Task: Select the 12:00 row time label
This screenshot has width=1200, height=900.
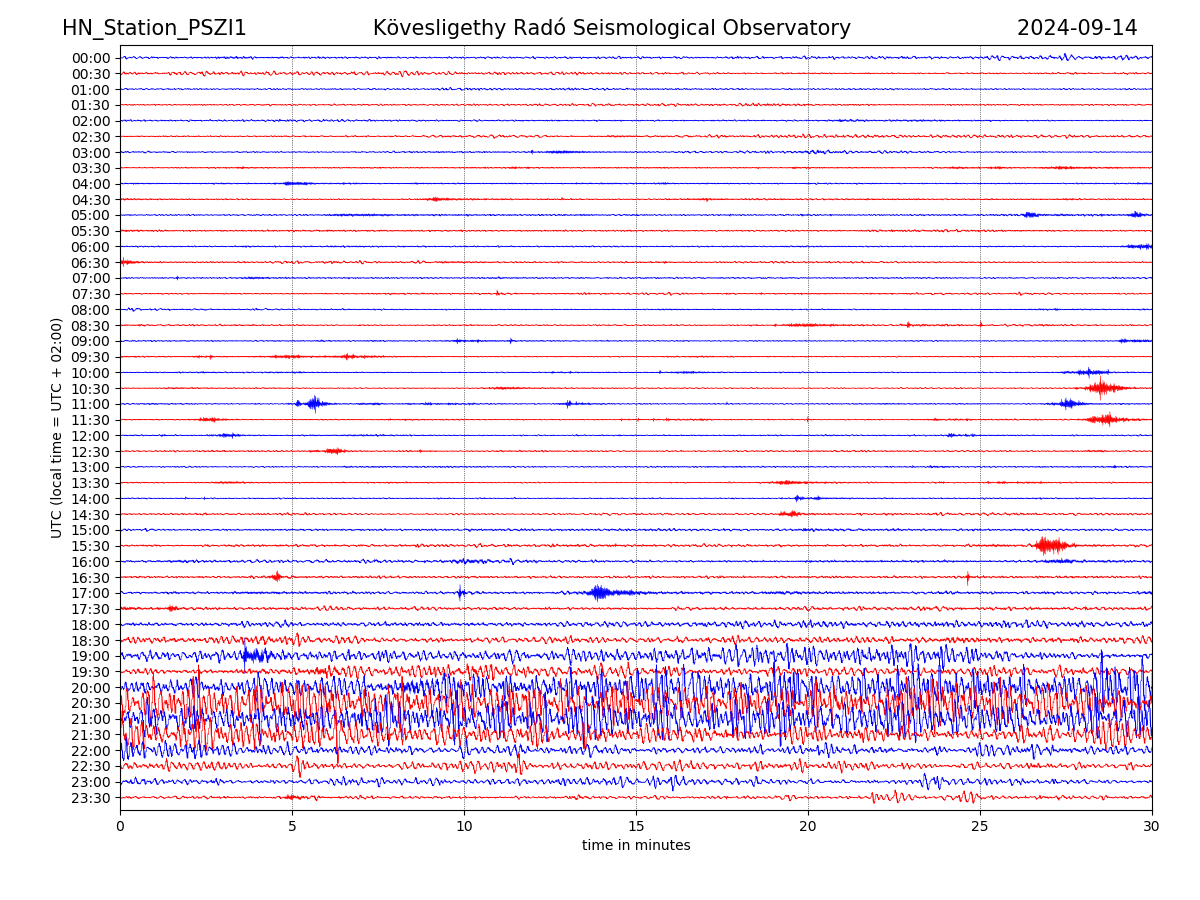Action: (91, 436)
